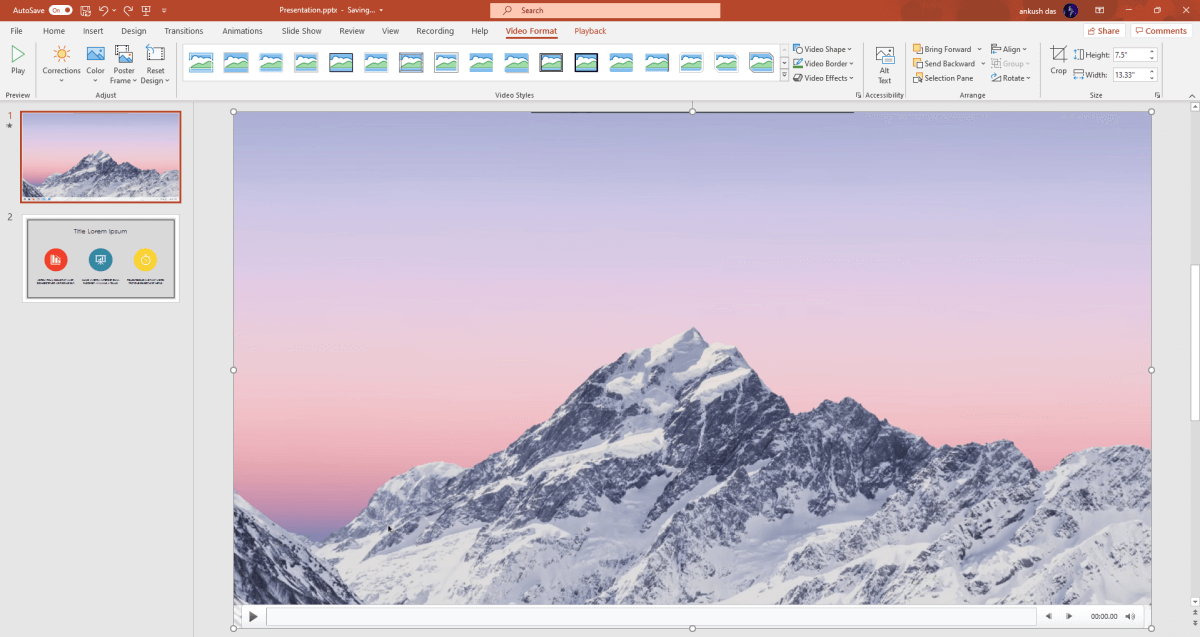Switch to the Playback tab
The image size is (1200, 637).
590,30
